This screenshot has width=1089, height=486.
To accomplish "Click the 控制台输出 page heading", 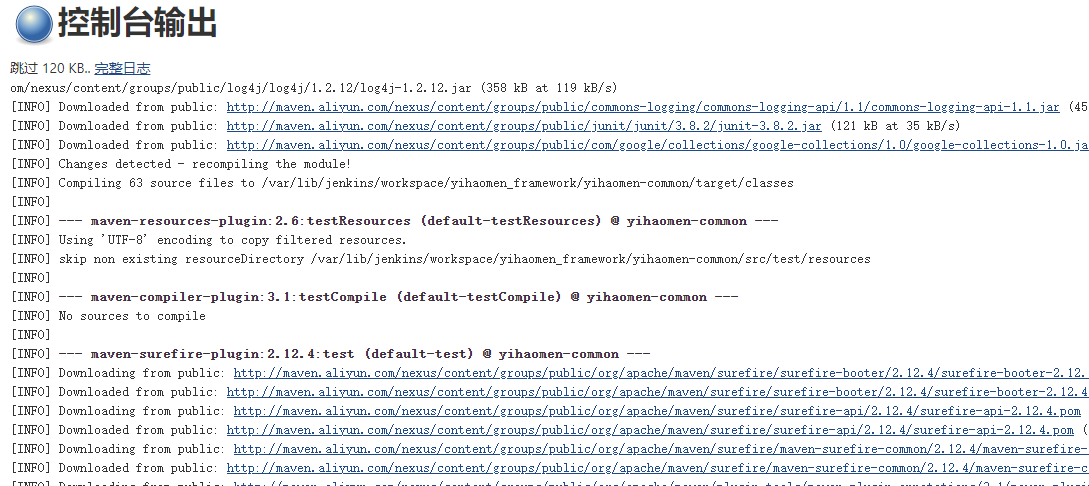I will [x=138, y=23].
